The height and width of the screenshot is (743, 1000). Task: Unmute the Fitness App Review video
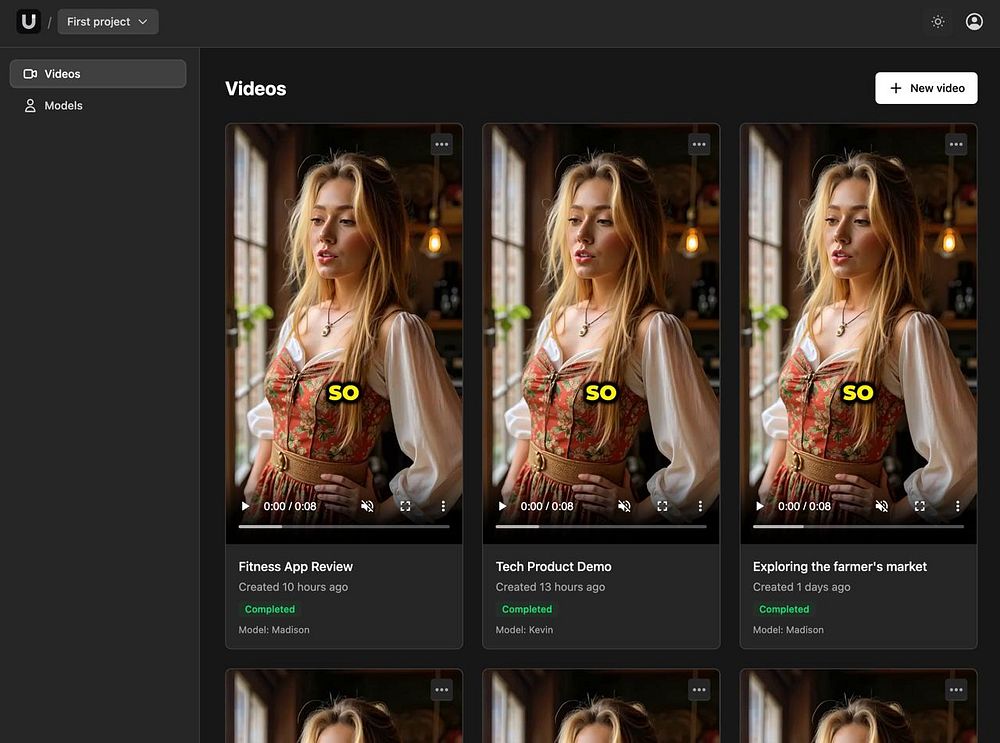[x=367, y=506]
